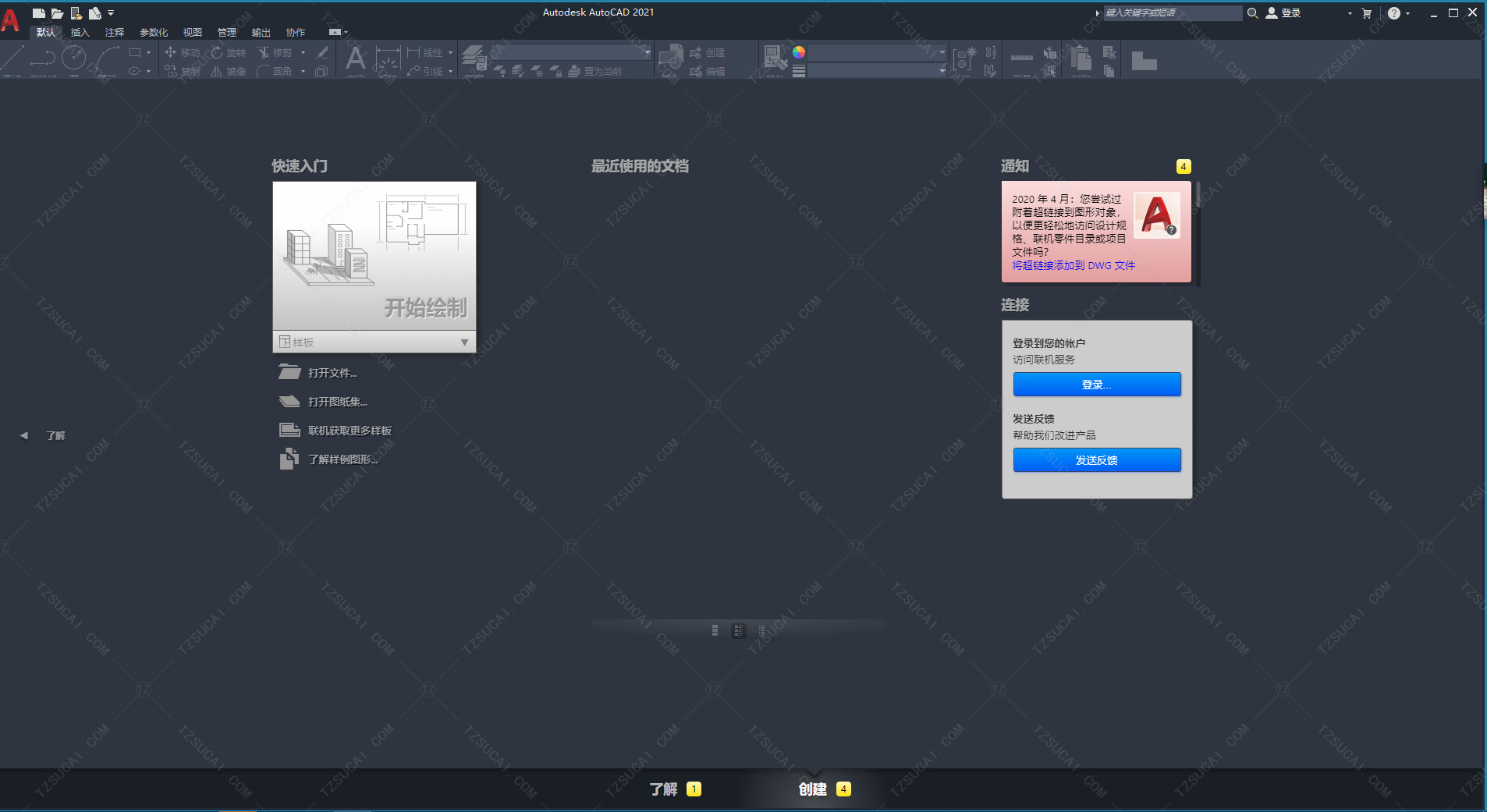Screen dimensions: 1487x812
Task: Click the Linear (线性) dimension tool
Action: point(425,53)
